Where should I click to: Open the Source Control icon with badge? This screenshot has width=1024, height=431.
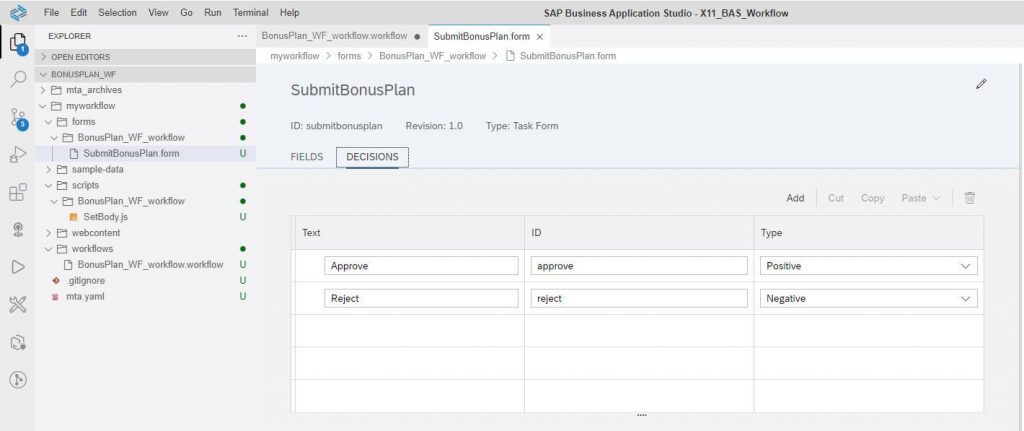point(18,118)
